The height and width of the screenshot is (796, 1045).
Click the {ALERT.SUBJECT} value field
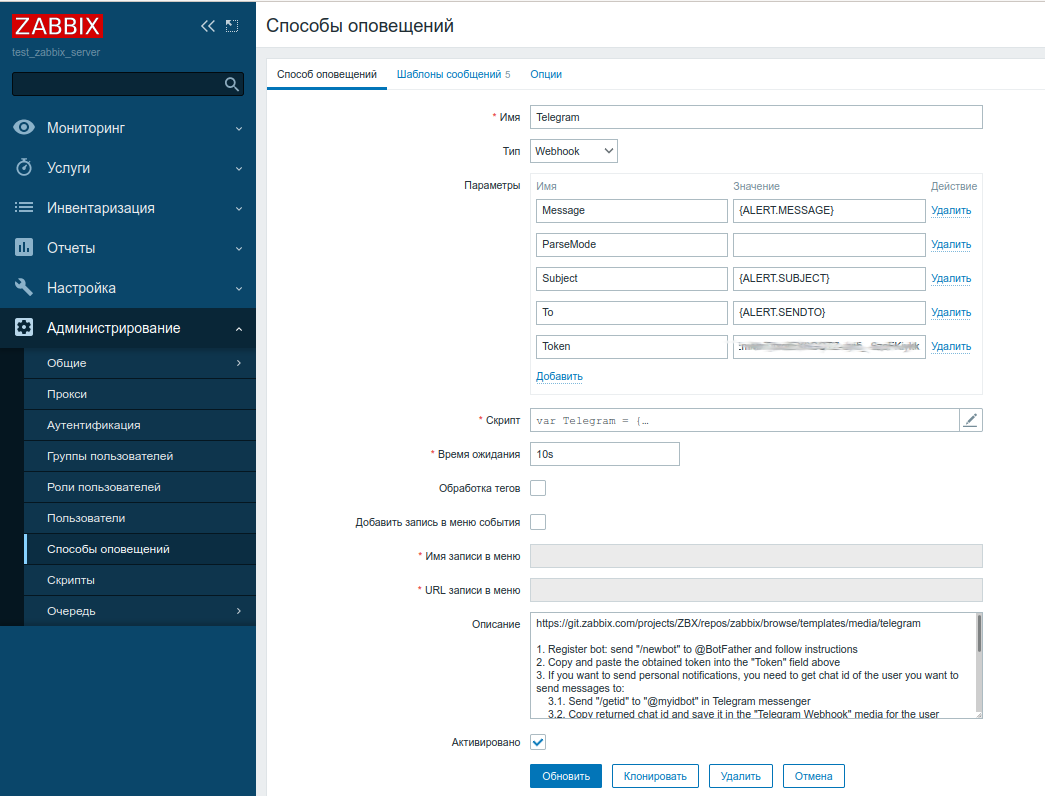pos(829,279)
